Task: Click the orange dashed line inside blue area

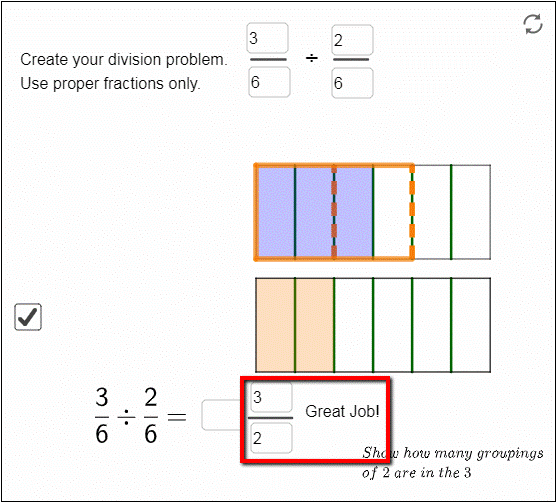Action: pyautogui.click(x=334, y=212)
